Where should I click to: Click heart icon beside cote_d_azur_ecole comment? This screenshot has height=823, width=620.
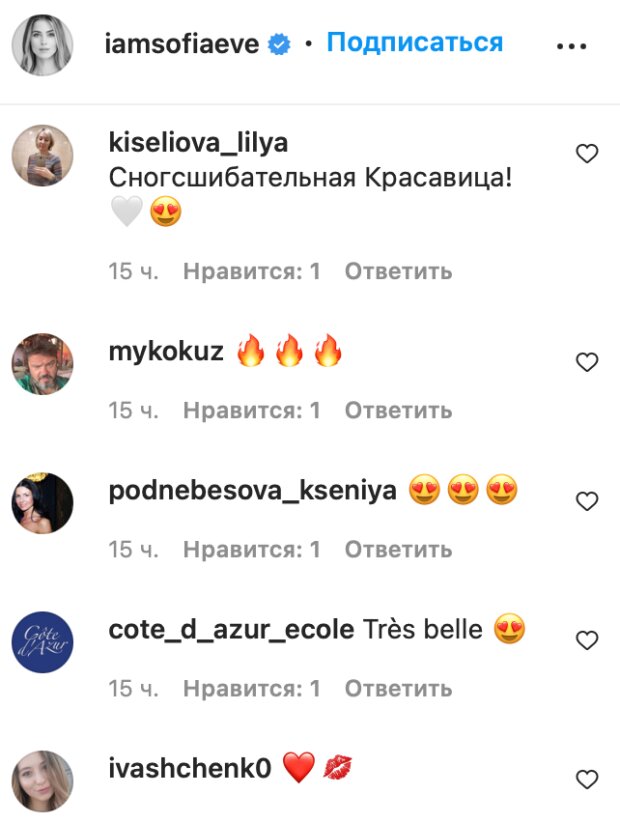pos(587,640)
